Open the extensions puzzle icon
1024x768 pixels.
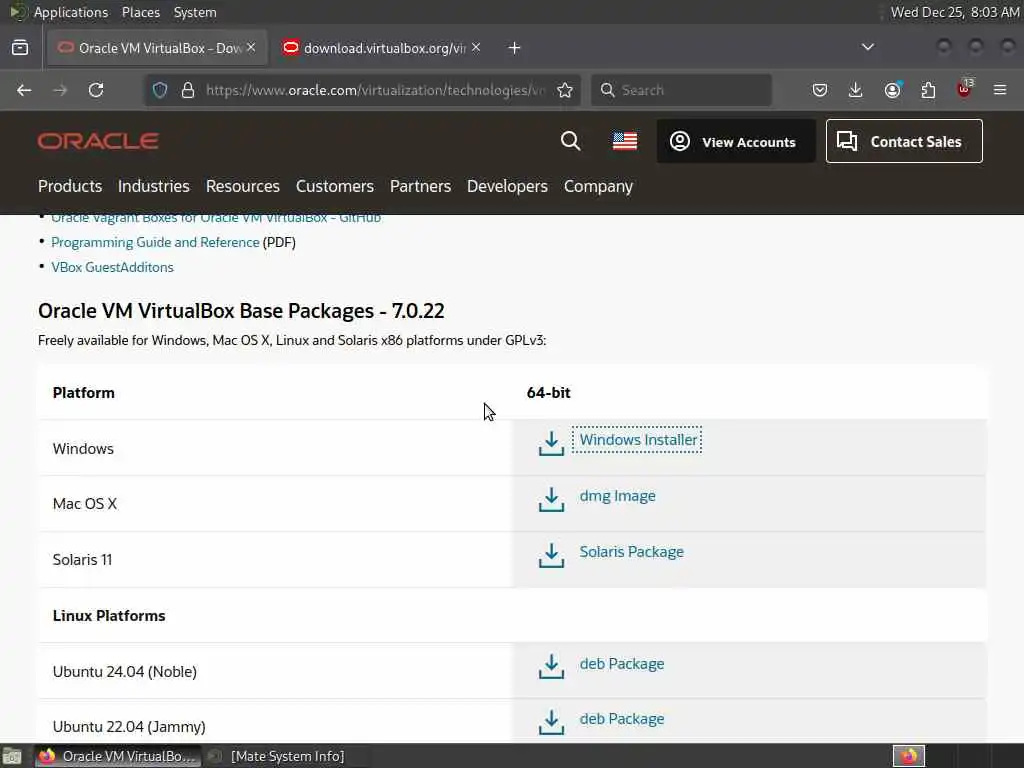[x=928, y=90]
